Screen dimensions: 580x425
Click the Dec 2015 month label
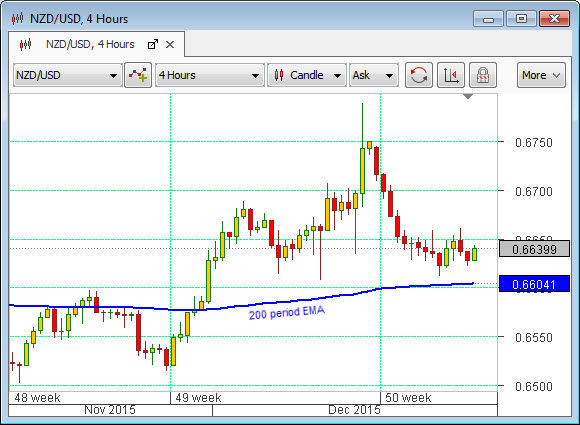point(354,410)
